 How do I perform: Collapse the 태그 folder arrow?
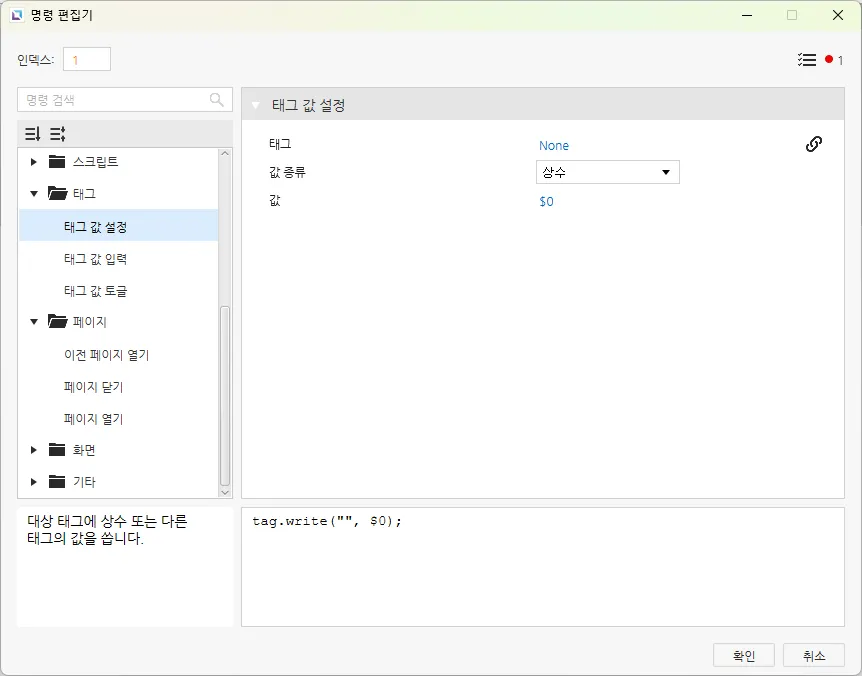pos(34,194)
